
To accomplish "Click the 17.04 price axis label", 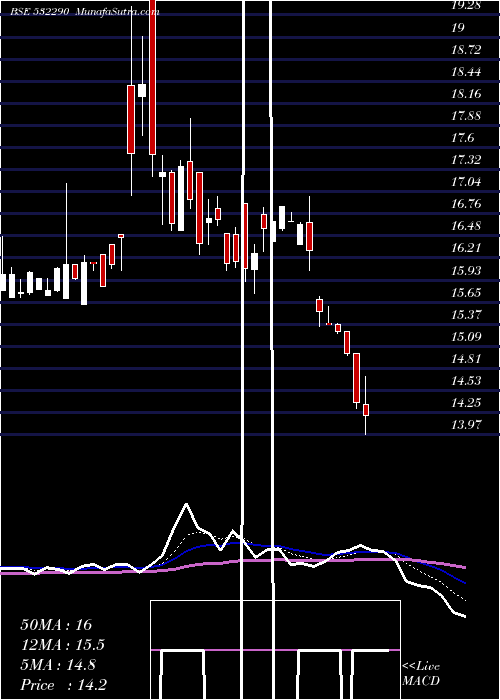I will [x=466, y=182].
